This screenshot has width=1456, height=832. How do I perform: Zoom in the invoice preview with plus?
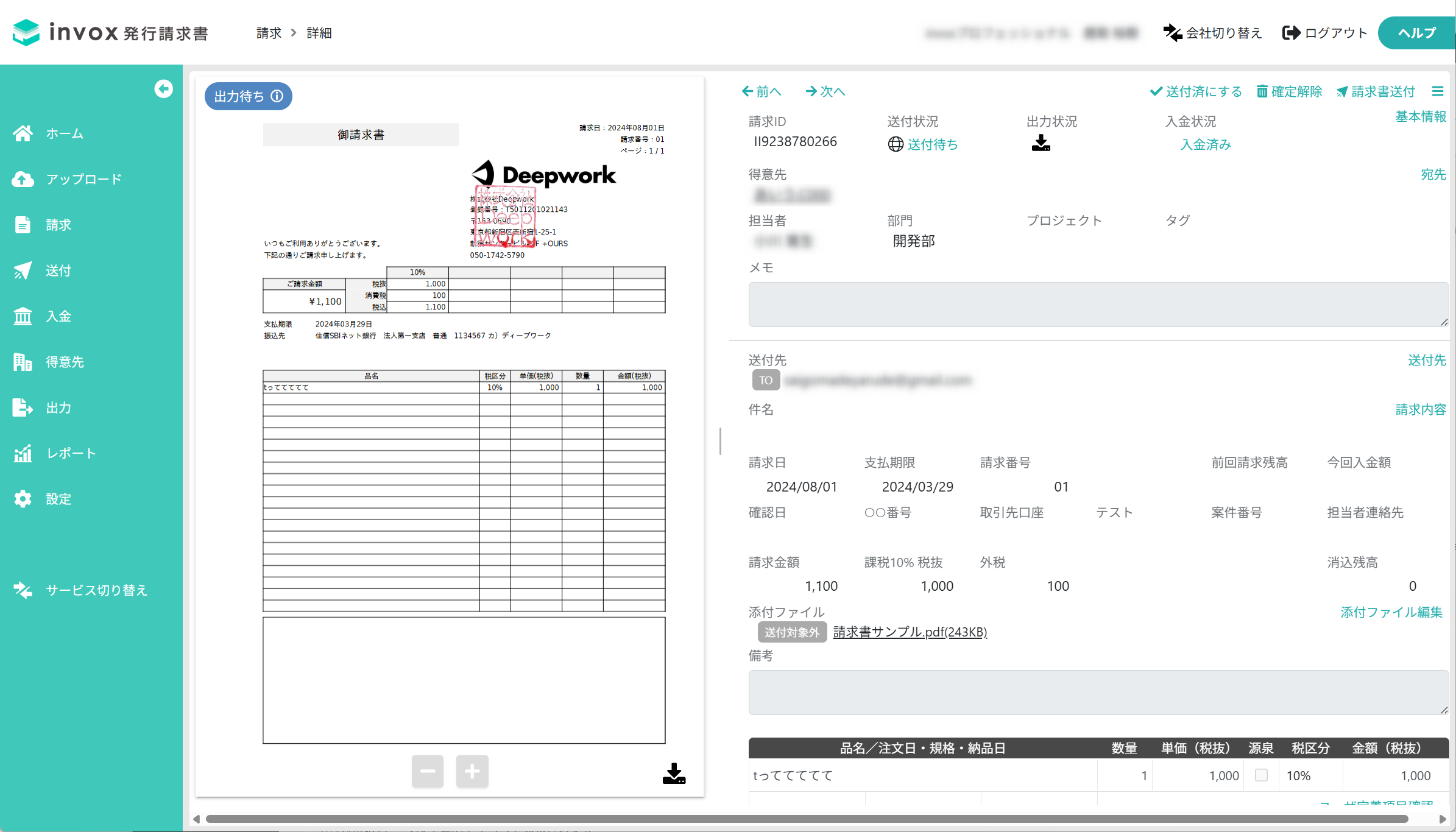coord(472,772)
